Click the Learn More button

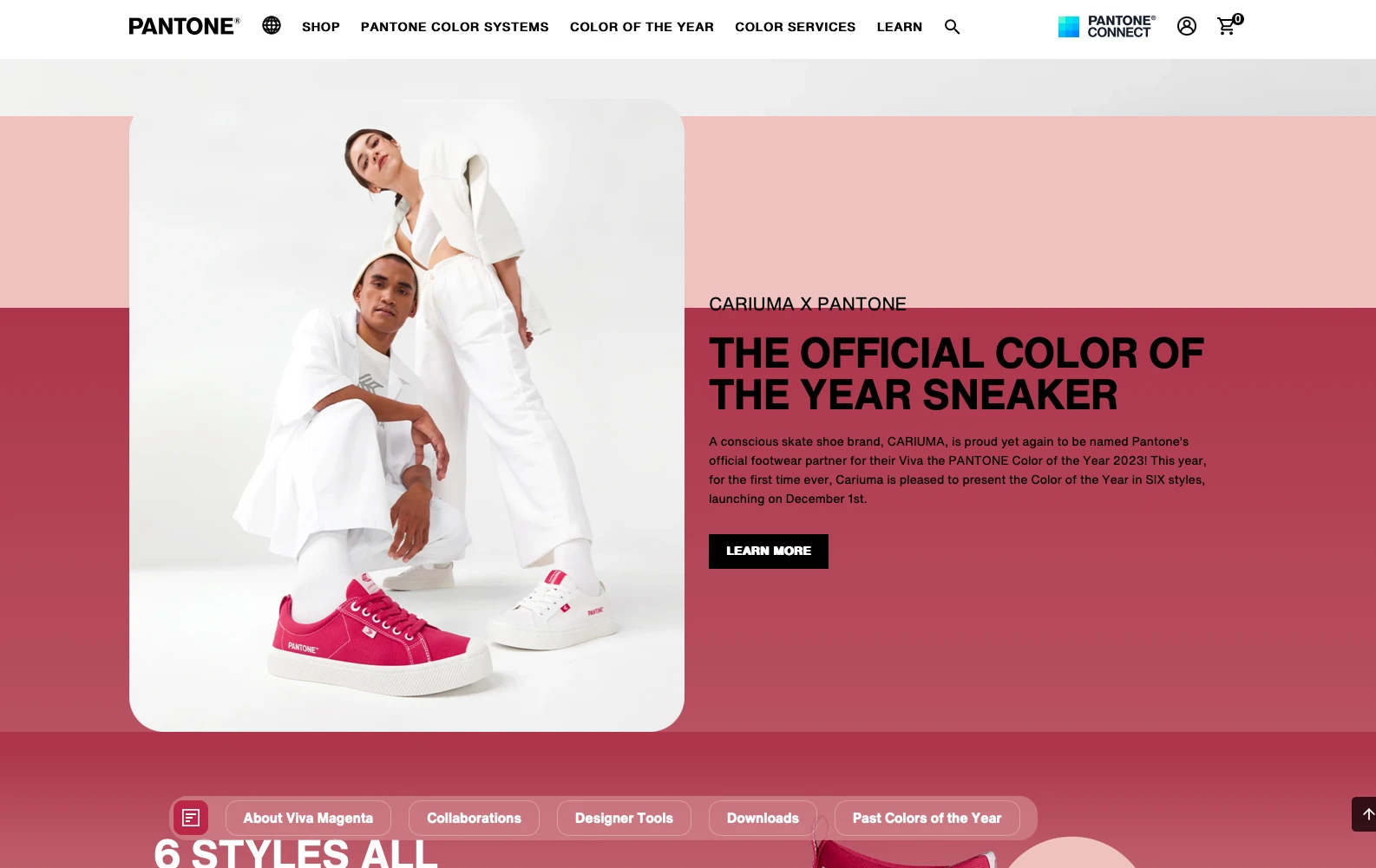(768, 551)
